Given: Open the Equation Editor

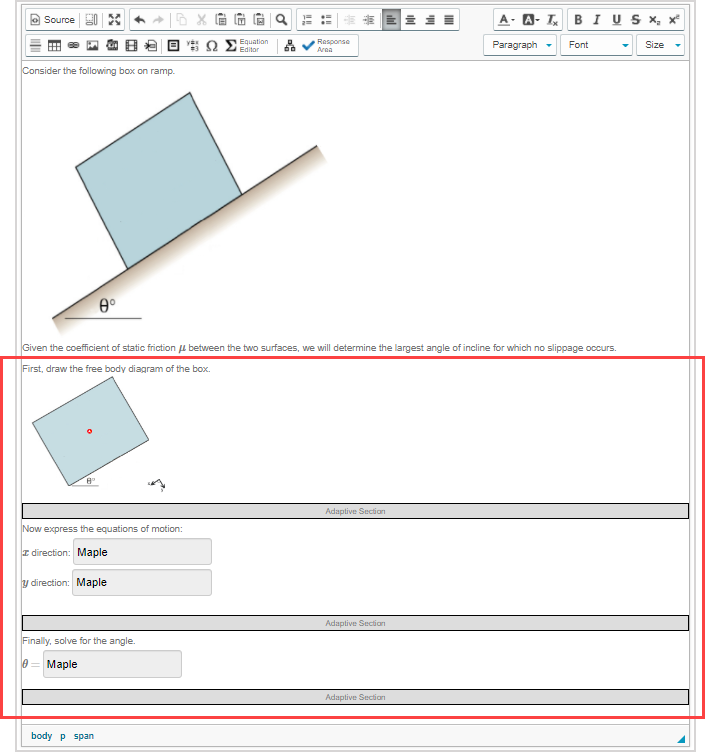Looking at the screenshot, I should [x=246, y=46].
